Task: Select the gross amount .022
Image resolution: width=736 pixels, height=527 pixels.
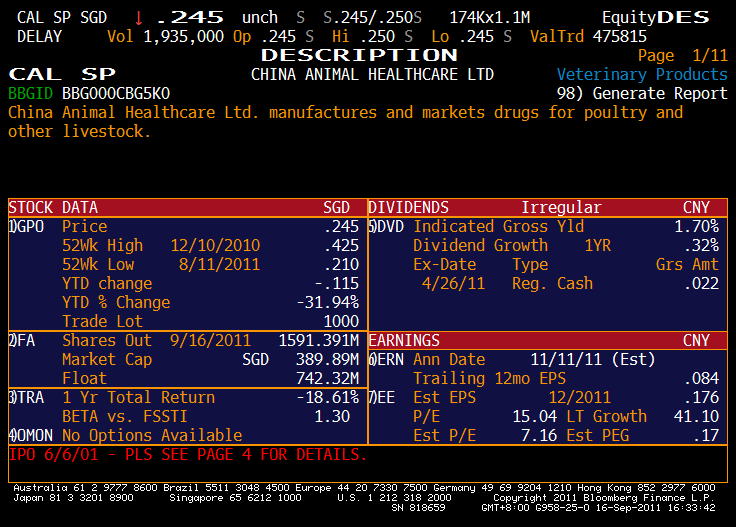Action: [x=702, y=283]
